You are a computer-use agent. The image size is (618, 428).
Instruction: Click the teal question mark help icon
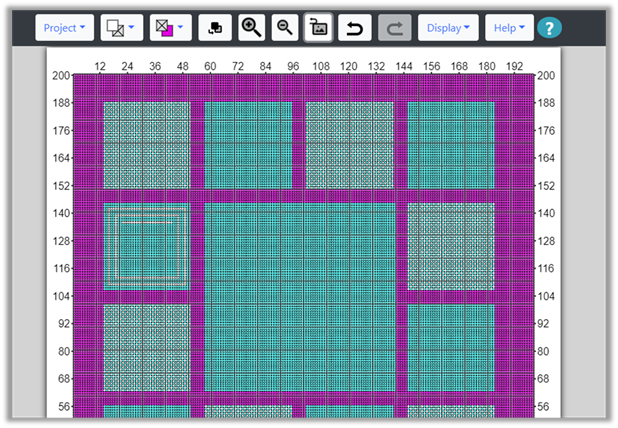click(x=550, y=28)
